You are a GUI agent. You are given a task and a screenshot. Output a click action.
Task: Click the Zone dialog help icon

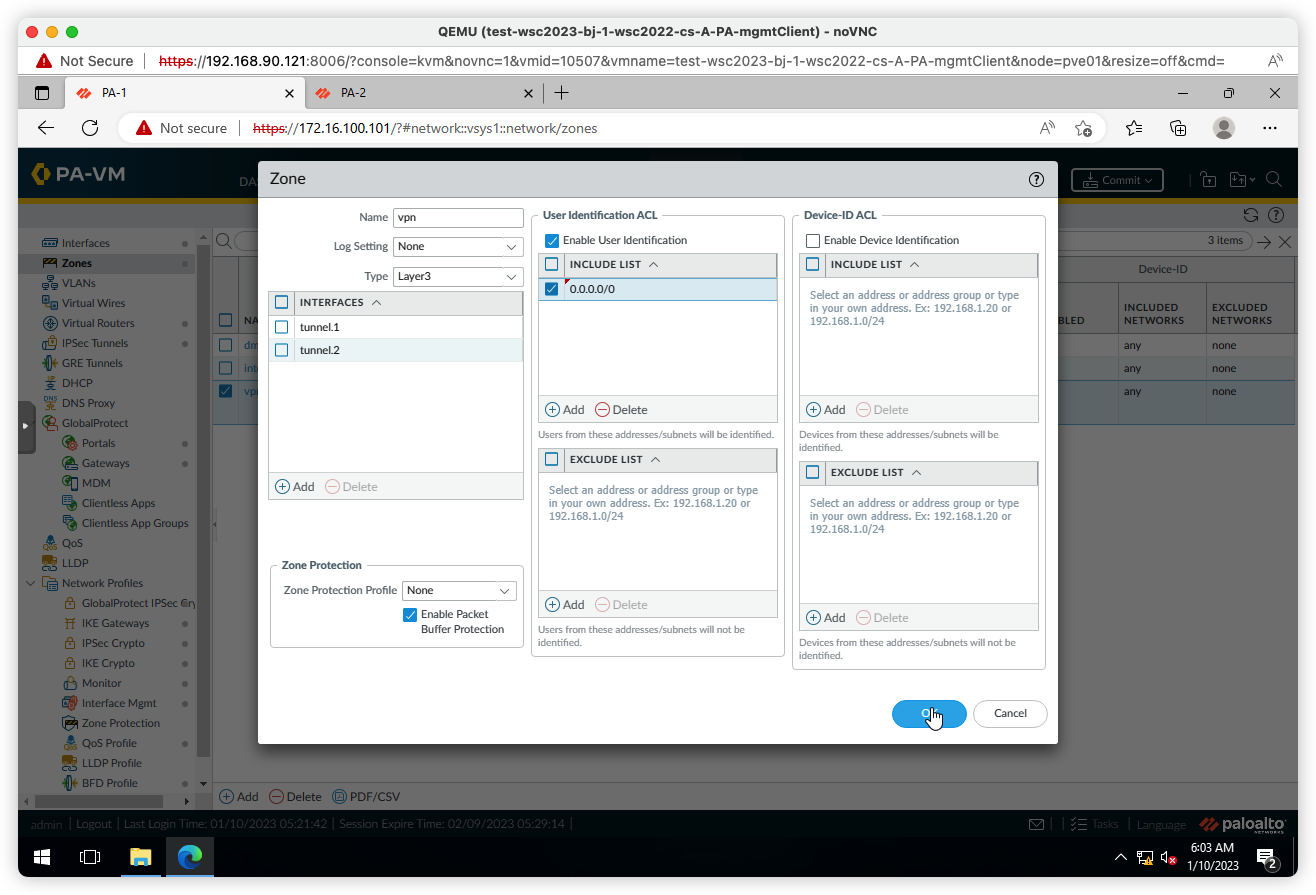(1036, 180)
